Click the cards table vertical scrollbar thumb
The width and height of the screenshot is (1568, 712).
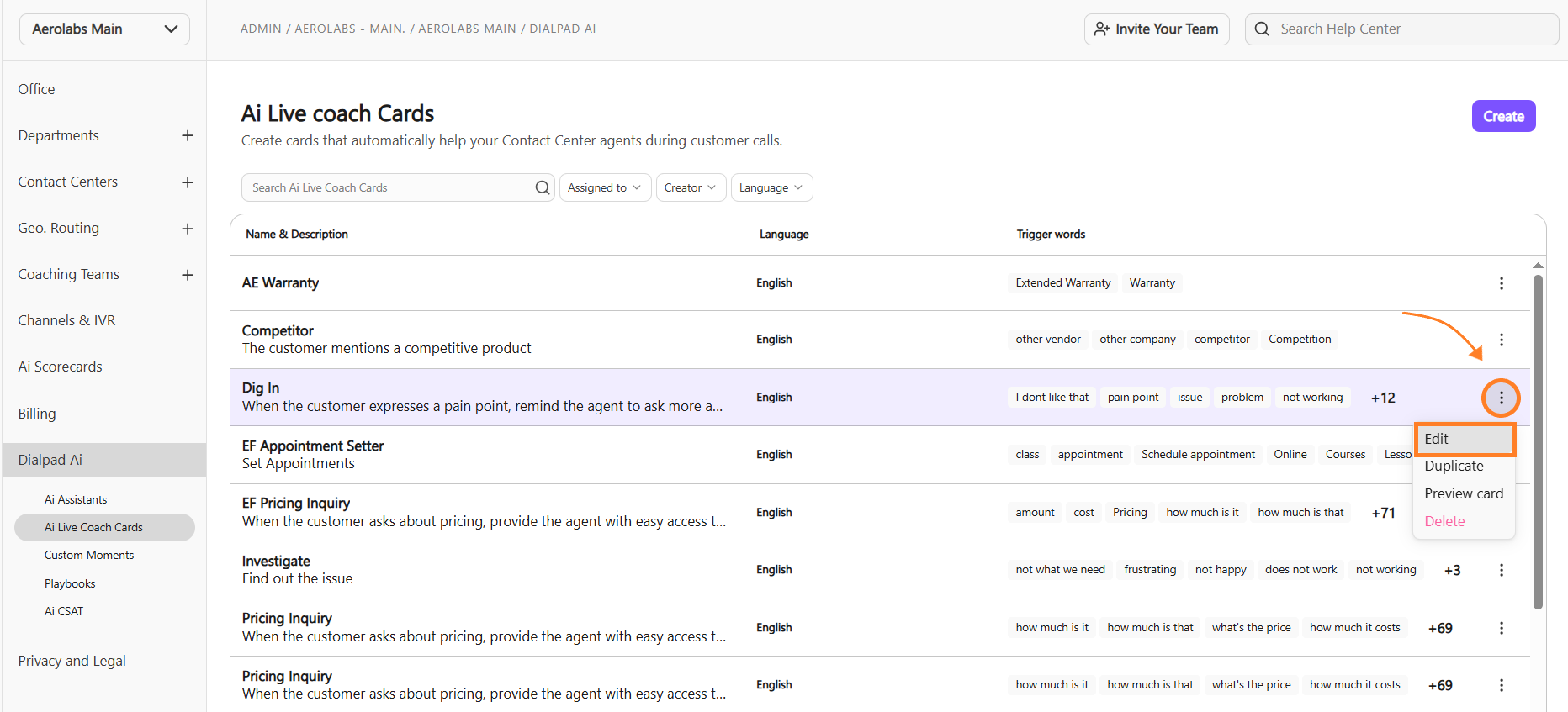[x=1538, y=441]
